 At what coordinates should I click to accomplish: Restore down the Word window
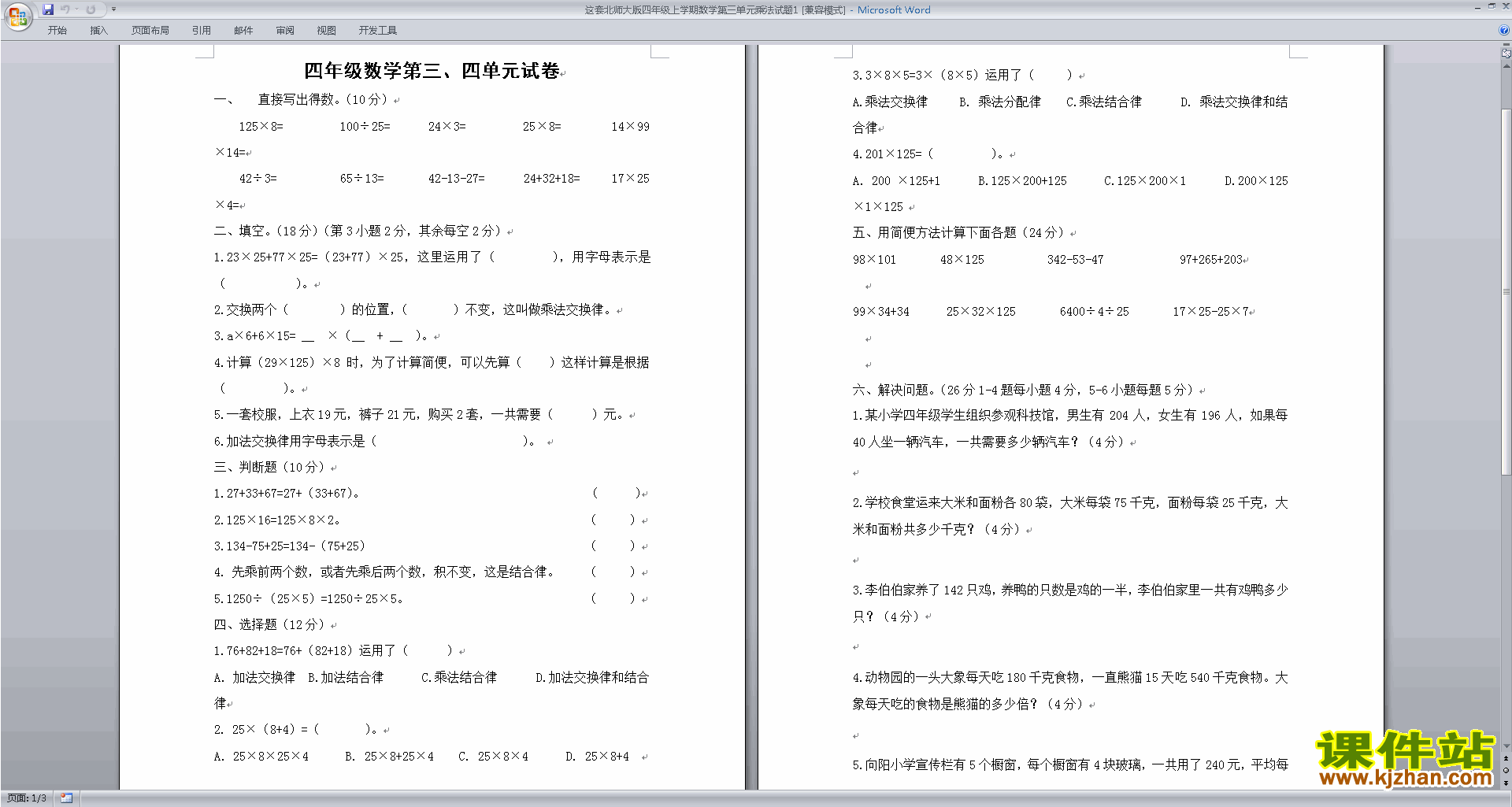(x=1492, y=6)
